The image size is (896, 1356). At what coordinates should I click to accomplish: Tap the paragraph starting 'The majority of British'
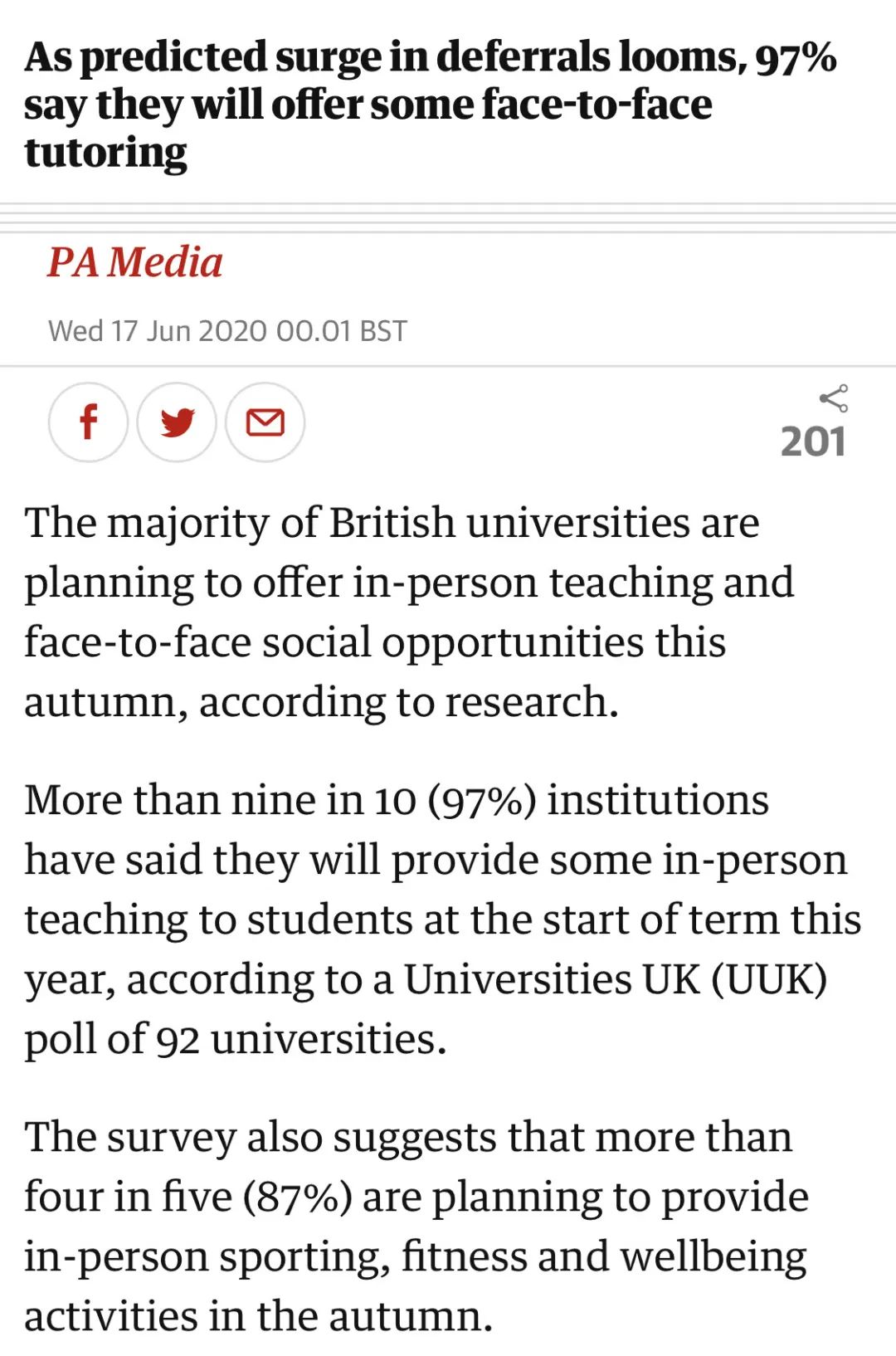coord(408,612)
